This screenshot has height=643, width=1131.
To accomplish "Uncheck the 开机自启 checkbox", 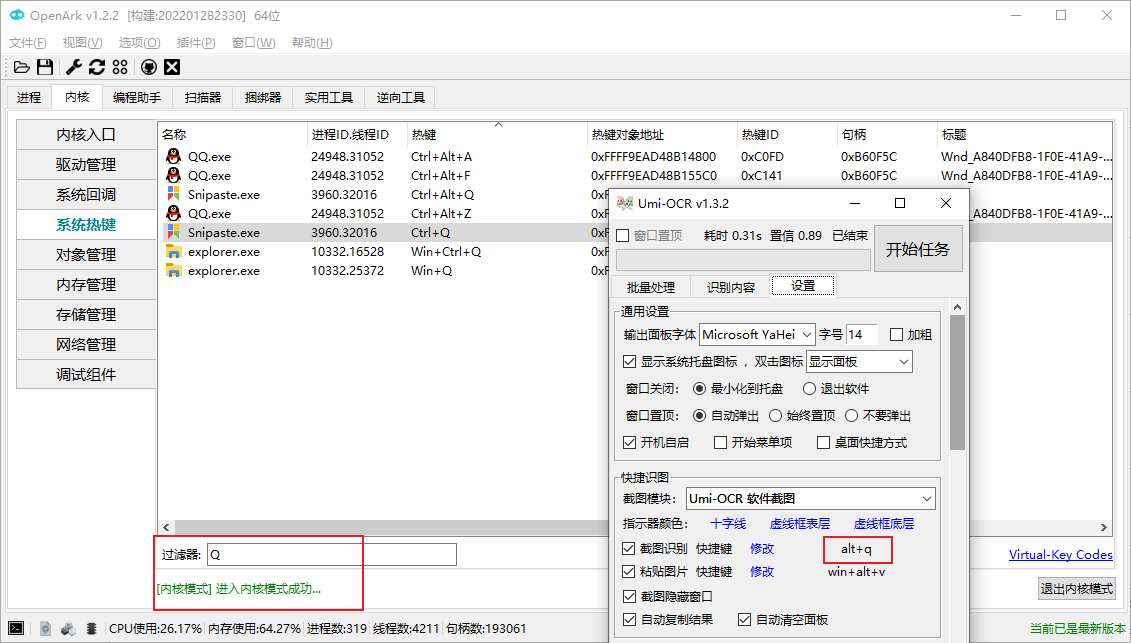I will click(x=629, y=442).
